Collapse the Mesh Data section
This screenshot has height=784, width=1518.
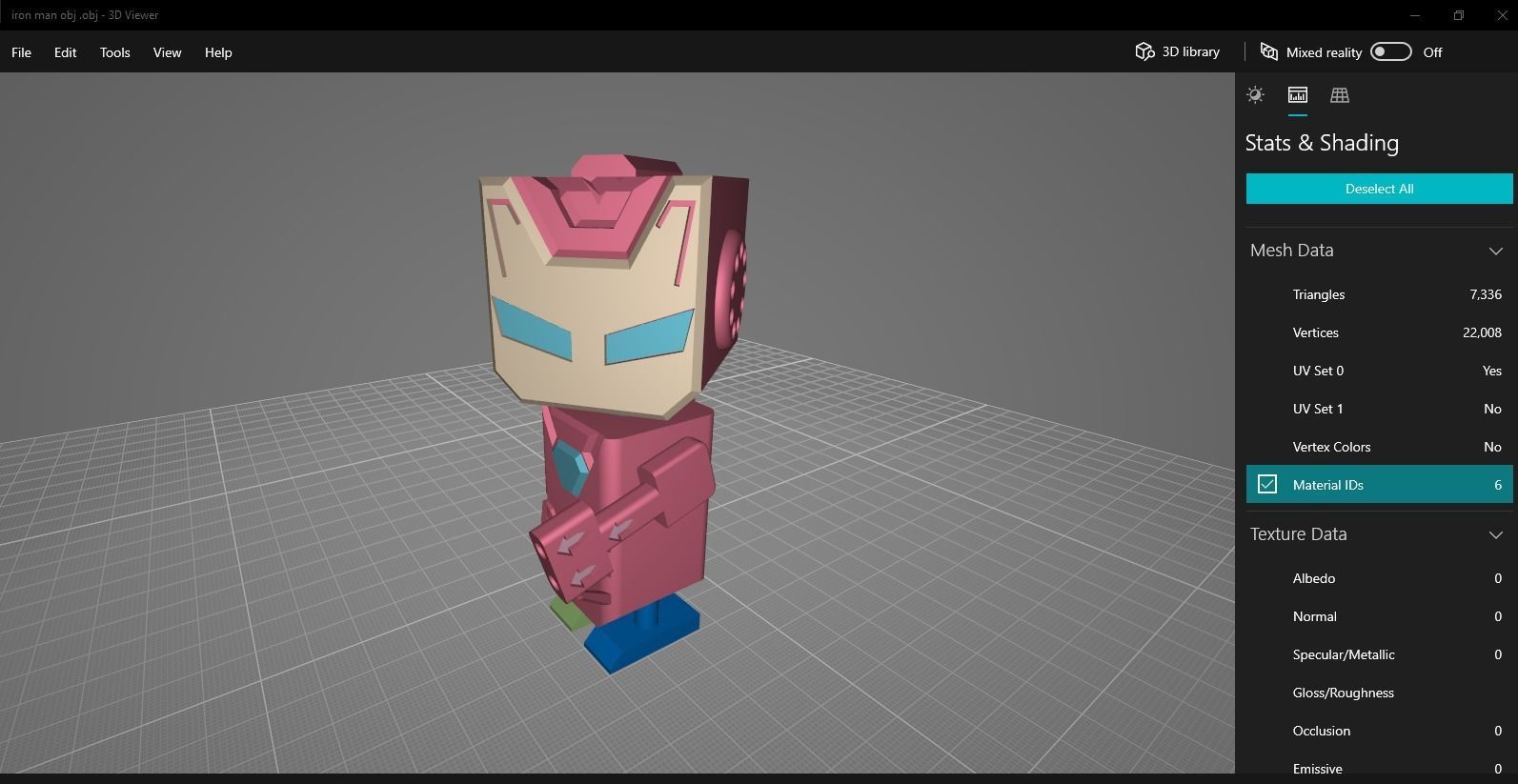tap(1495, 251)
